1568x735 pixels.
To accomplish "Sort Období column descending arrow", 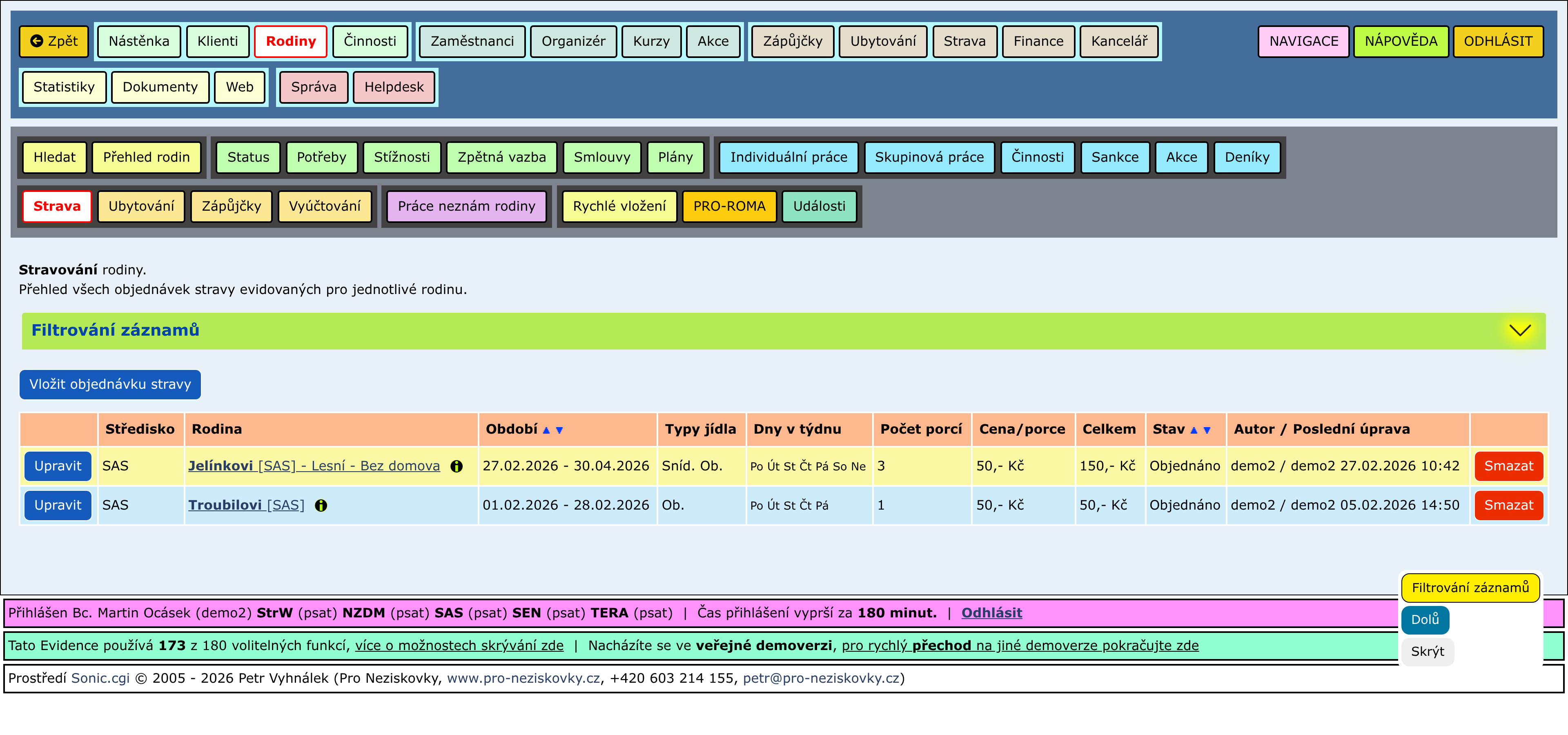I will click(x=559, y=430).
